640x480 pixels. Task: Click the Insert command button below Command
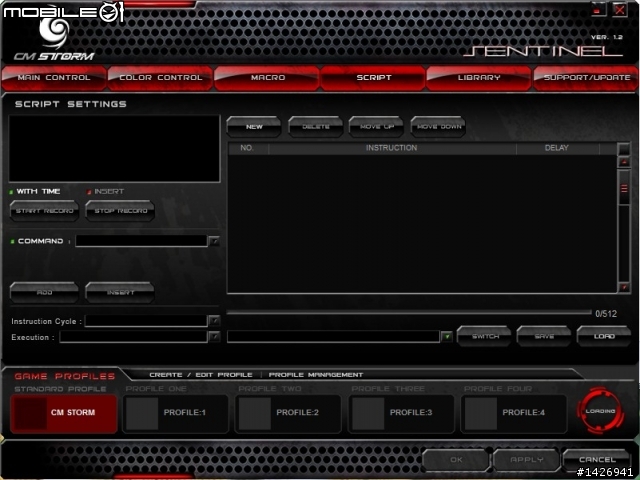pos(120,293)
